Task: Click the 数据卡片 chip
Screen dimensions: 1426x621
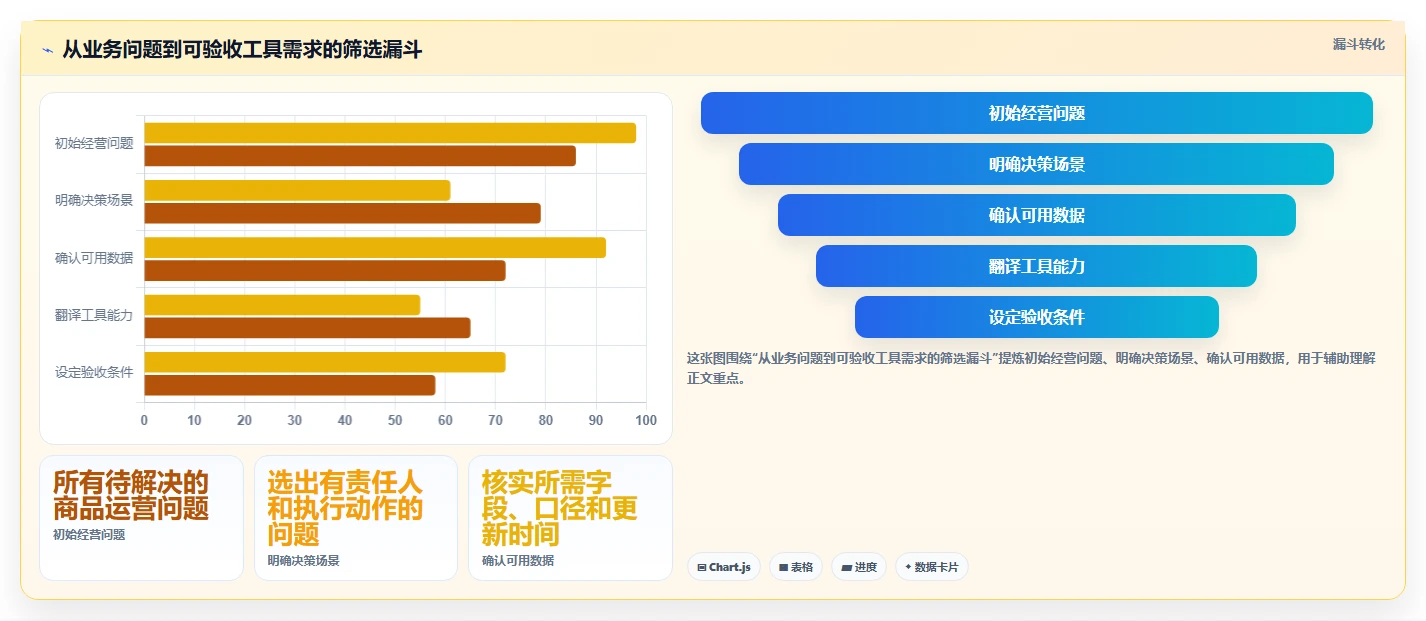Action: click(931, 567)
